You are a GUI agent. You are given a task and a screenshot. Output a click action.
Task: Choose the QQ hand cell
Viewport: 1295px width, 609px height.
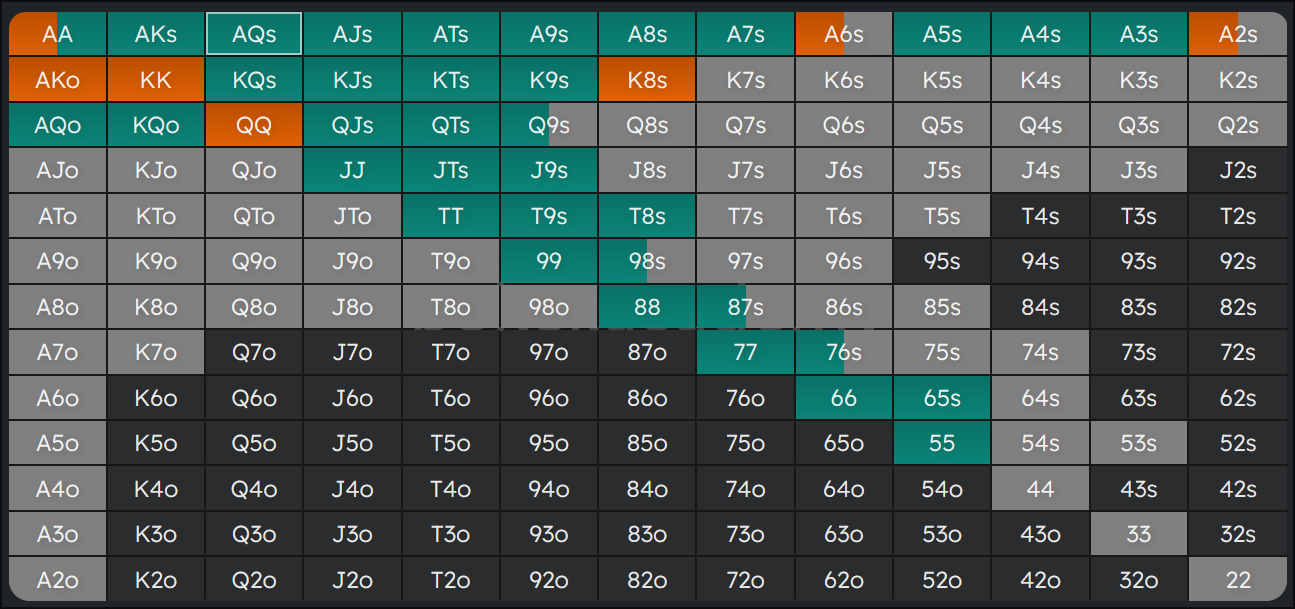pos(254,126)
